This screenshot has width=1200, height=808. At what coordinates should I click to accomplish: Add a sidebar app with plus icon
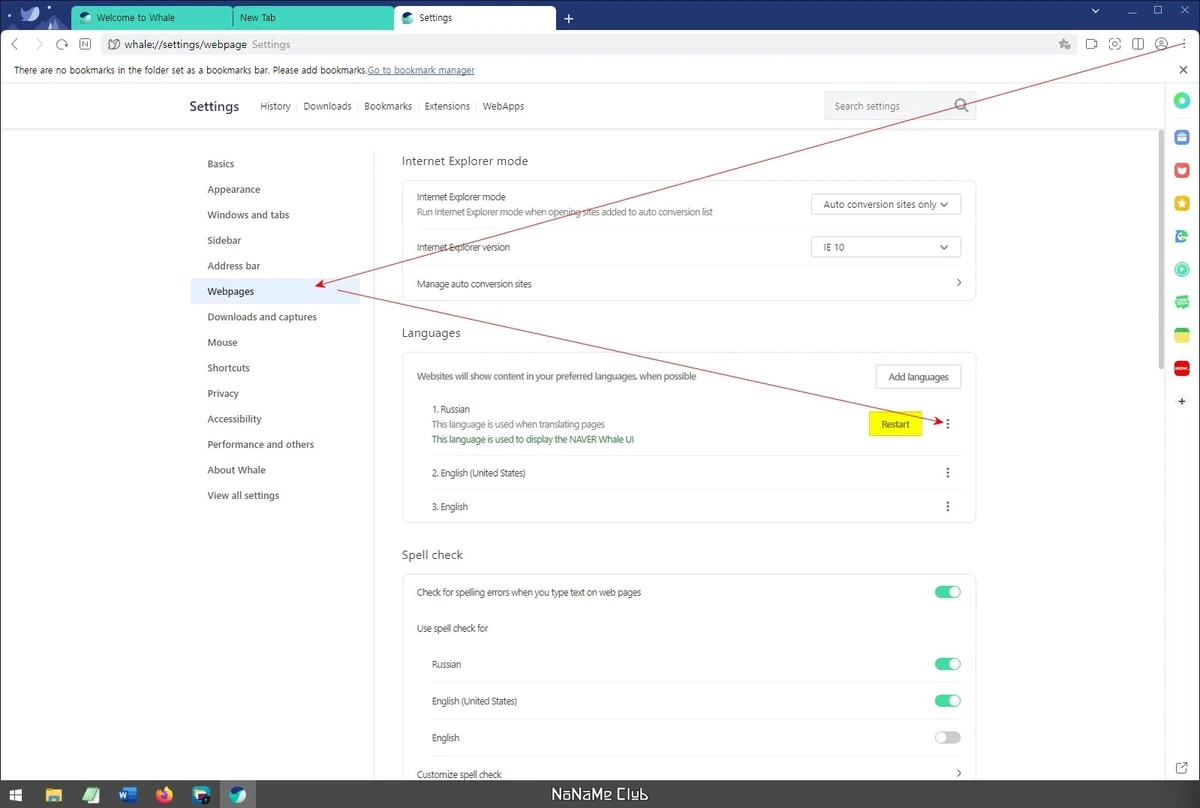pyautogui.click(x=1181, y=401)
